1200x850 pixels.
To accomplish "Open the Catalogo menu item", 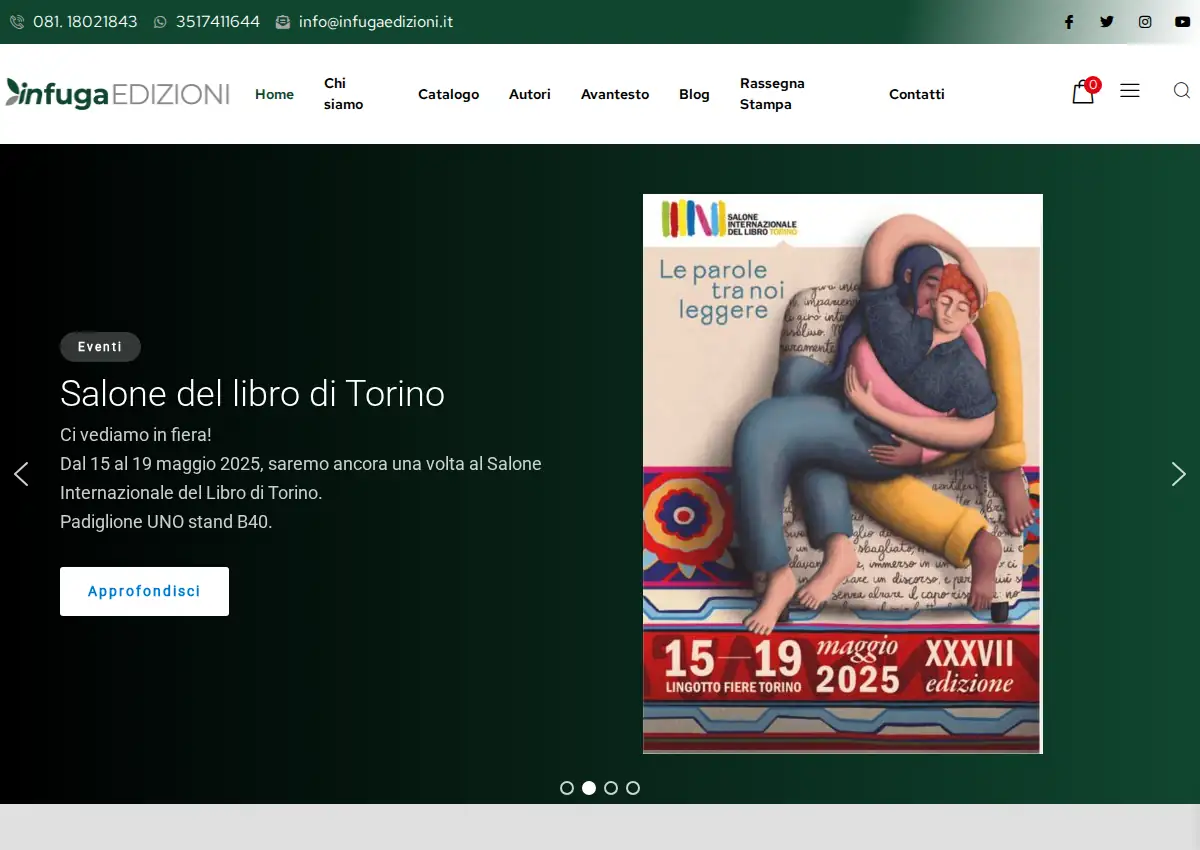I will pyautogui.click(x=448, y=94).
